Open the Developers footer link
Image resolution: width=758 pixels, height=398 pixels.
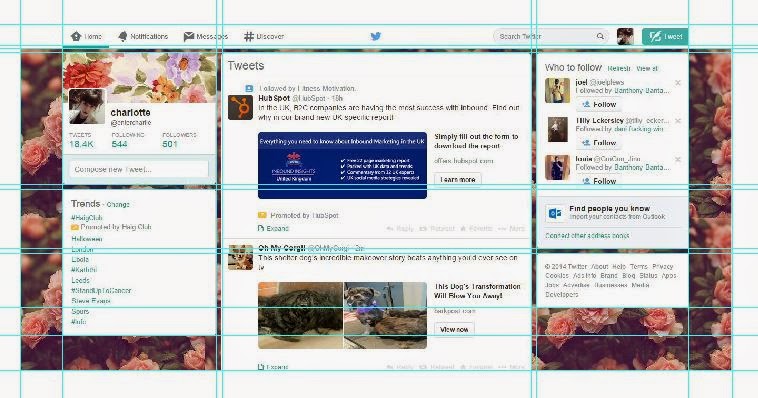pyautogui.click(x=562, y=295)
